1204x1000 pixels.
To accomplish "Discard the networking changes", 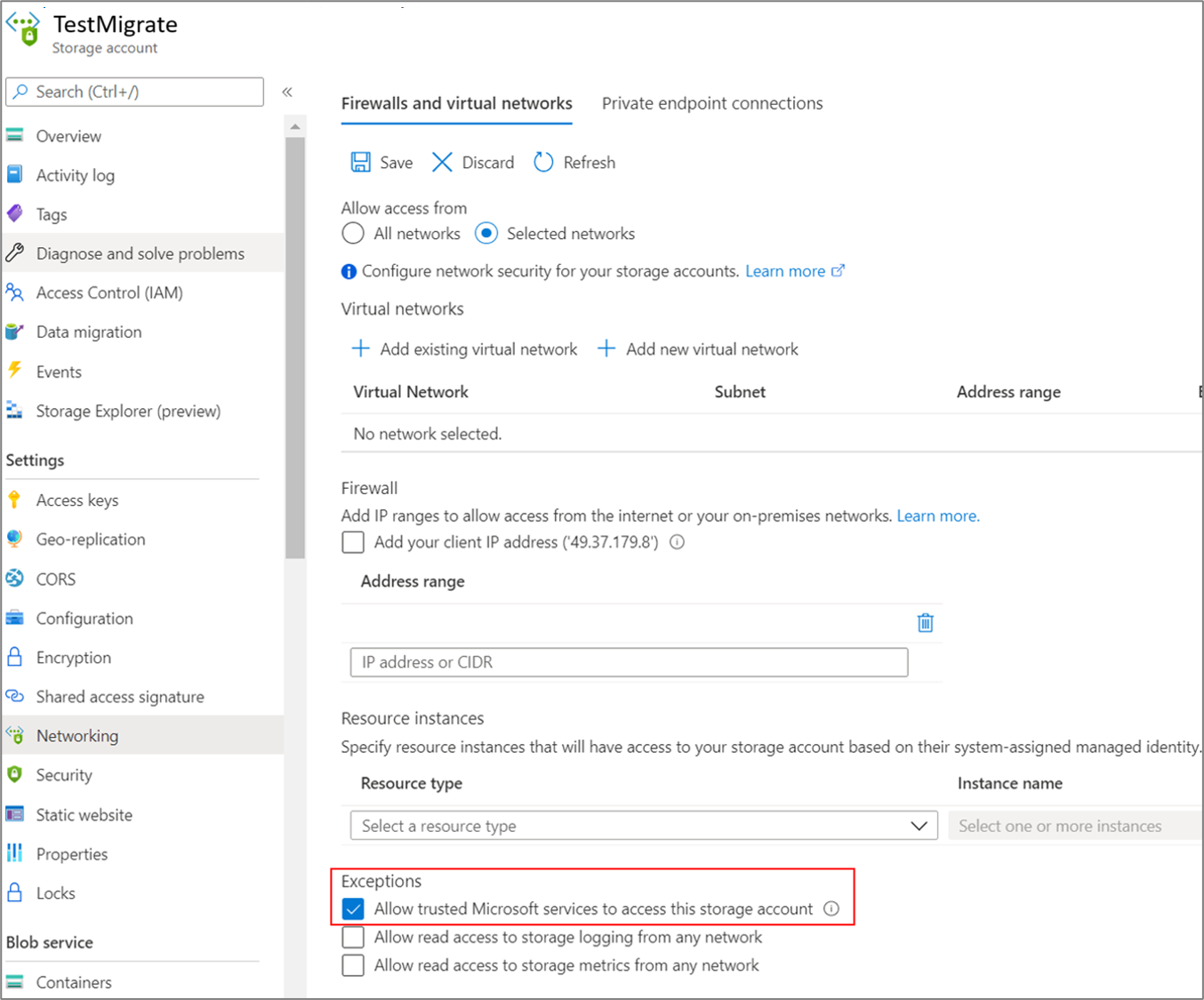I will [x=473, y=163].
